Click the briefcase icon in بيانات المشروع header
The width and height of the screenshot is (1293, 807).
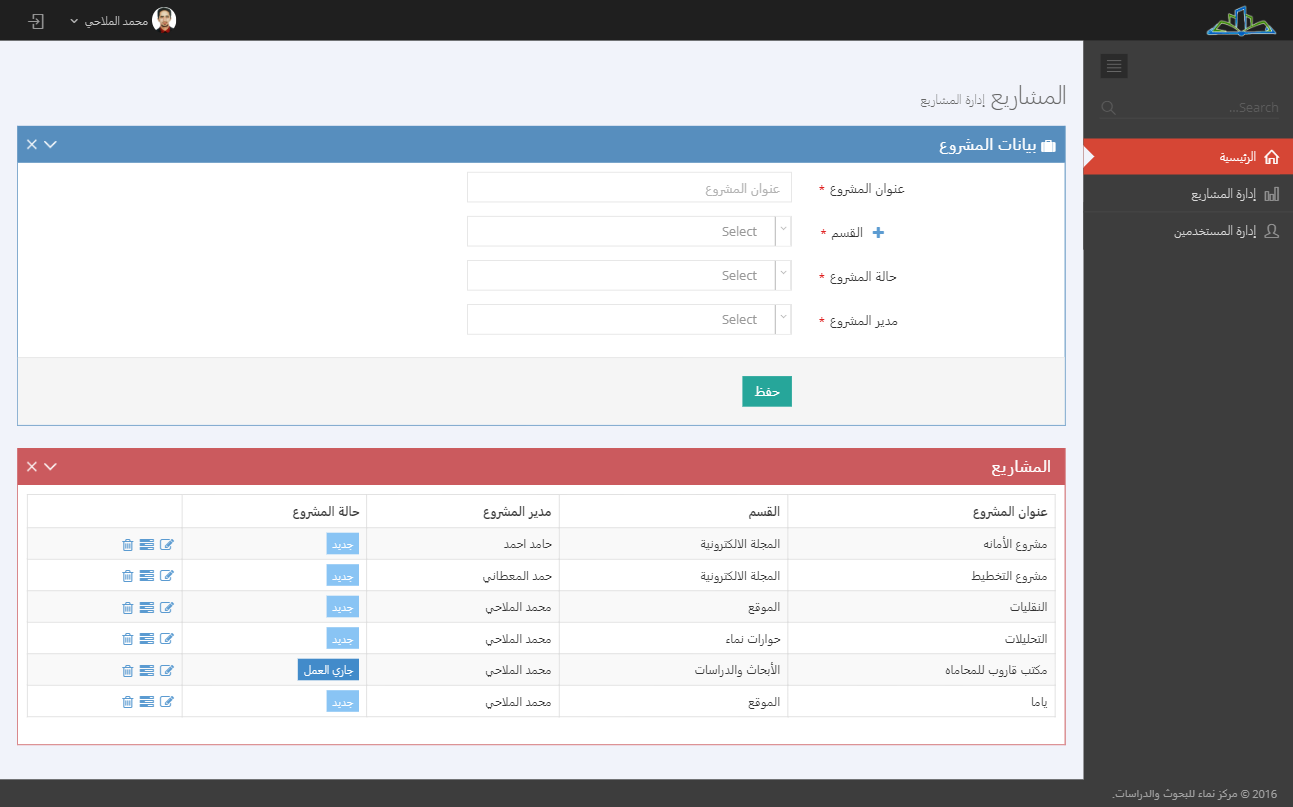(1048, 146)
